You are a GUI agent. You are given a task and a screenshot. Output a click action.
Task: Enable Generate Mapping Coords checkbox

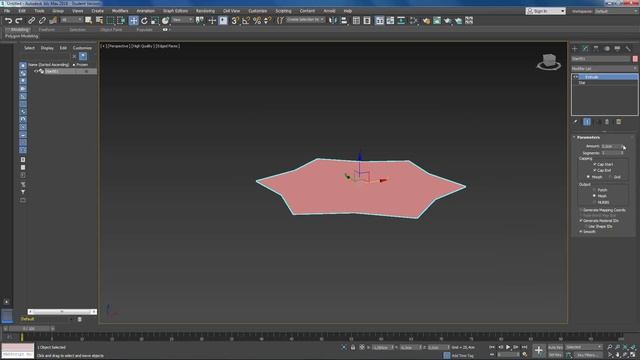click(x=581, y=210)
